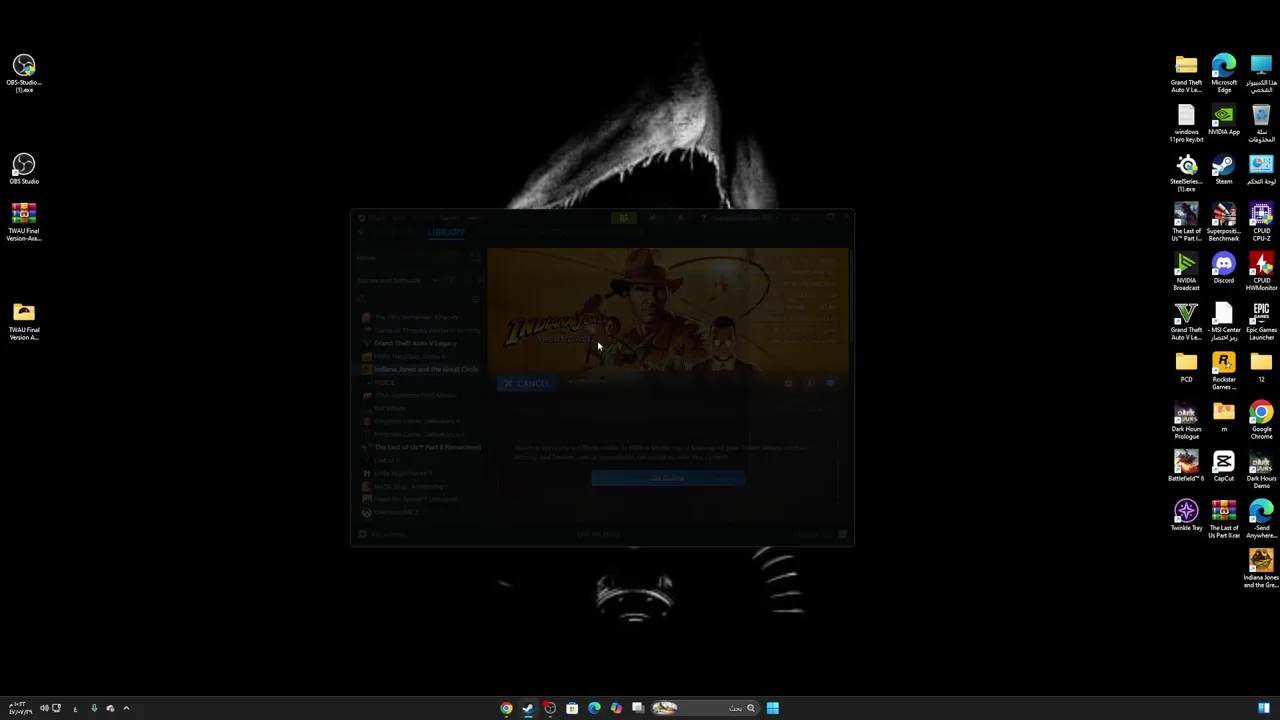This screenshot has height=720, width=1280.
Task: Open the Epic Games Launcher shortcut
Action: click(1261, 321)
